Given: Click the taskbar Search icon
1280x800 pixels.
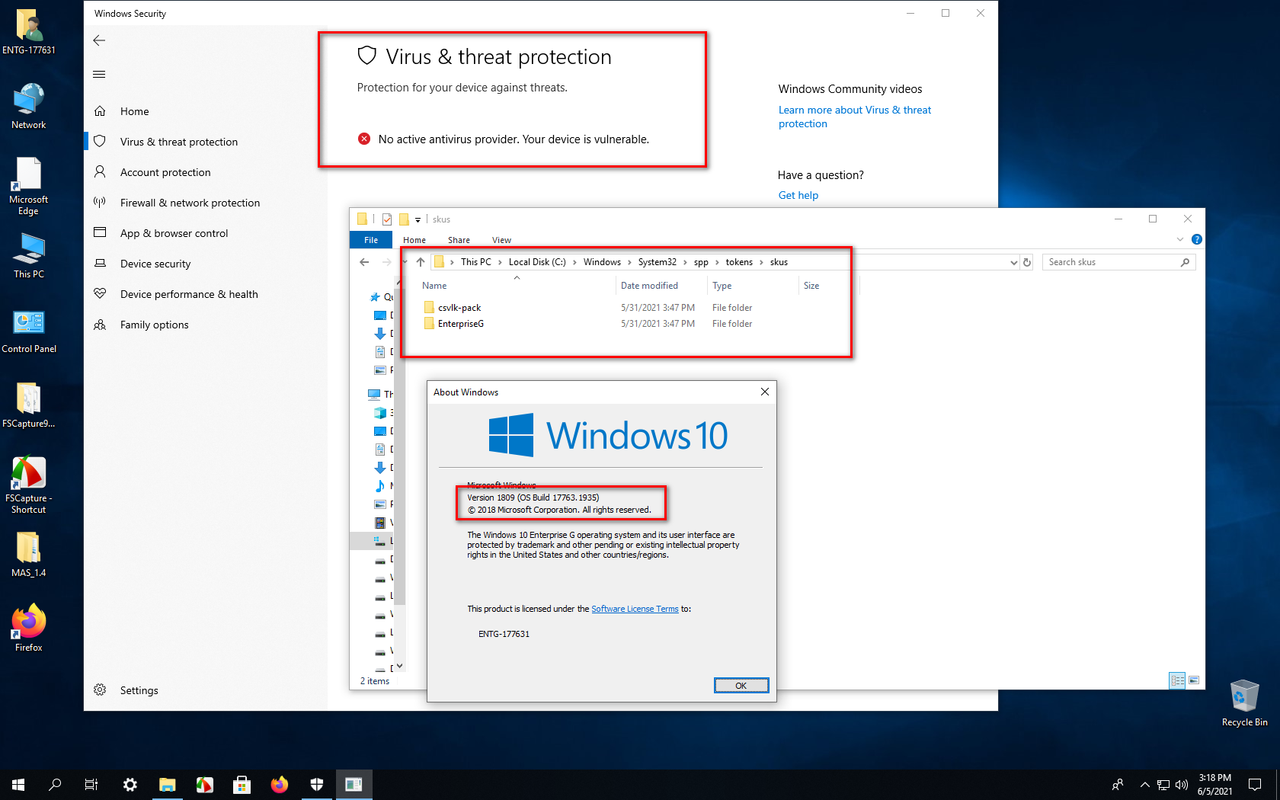Looking at the screenshot, I should [x=55, y=785].
